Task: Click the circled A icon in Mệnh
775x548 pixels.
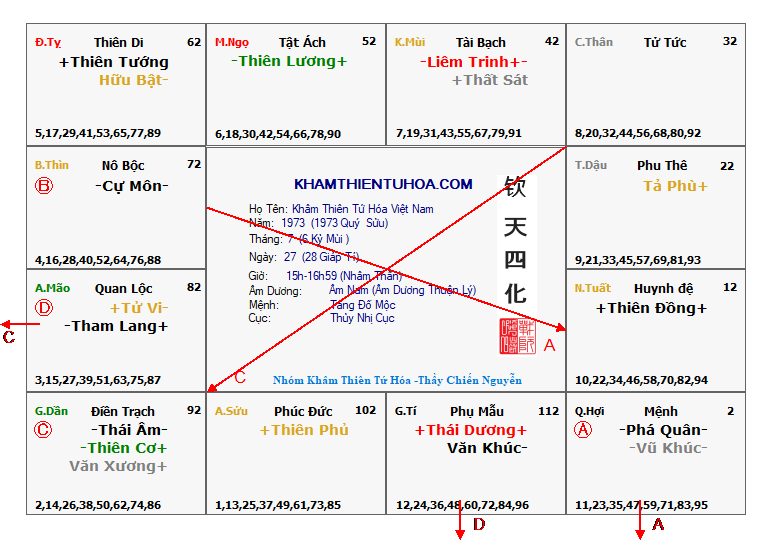Action: (x=583, y=430)
